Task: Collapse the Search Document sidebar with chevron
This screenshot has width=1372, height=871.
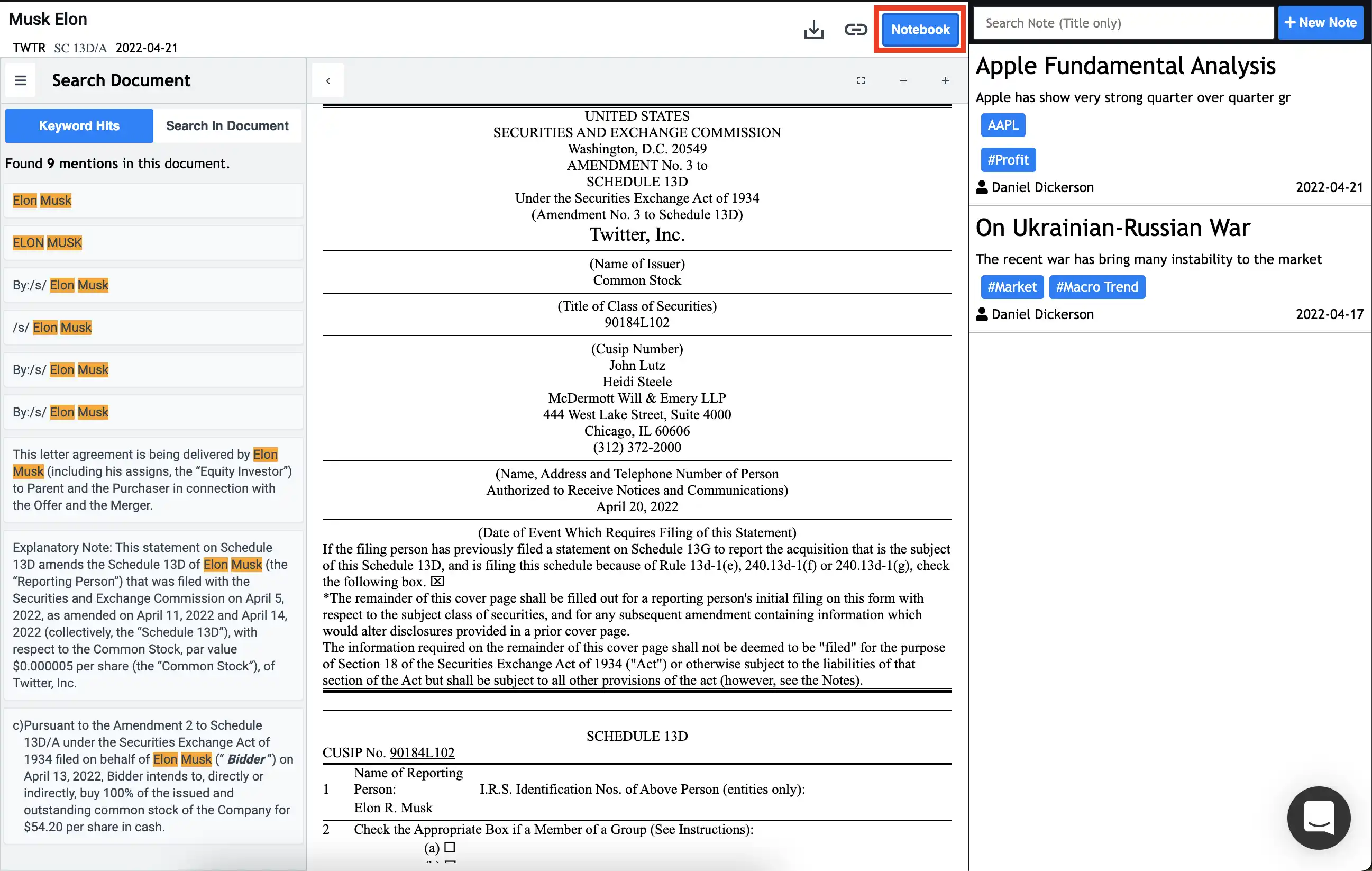Action: point(328,80)
